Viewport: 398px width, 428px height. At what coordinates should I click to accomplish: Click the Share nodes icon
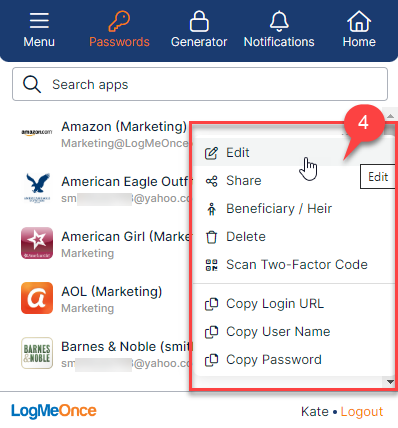click(211, 181)
